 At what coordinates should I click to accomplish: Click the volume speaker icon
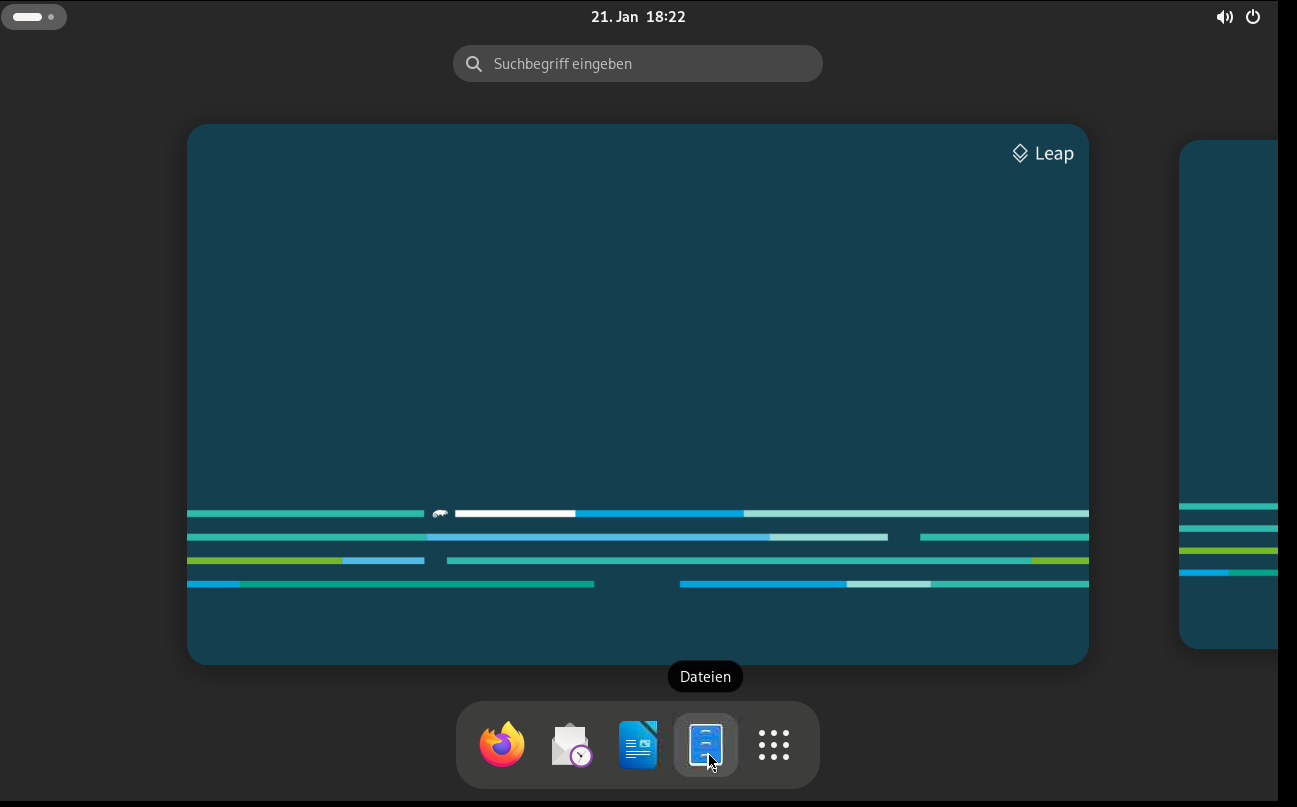point(1224,17)
